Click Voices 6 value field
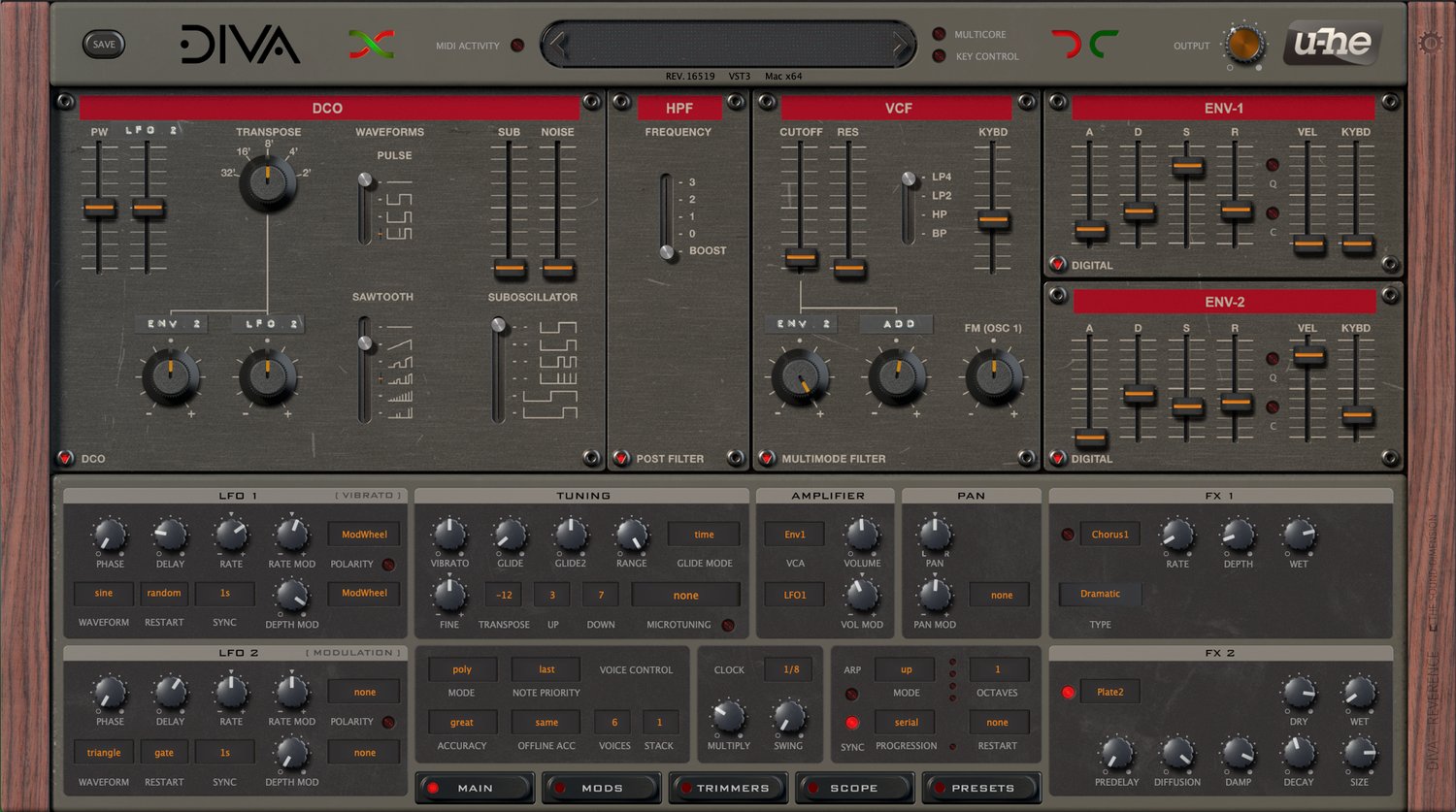 [614, 722]
